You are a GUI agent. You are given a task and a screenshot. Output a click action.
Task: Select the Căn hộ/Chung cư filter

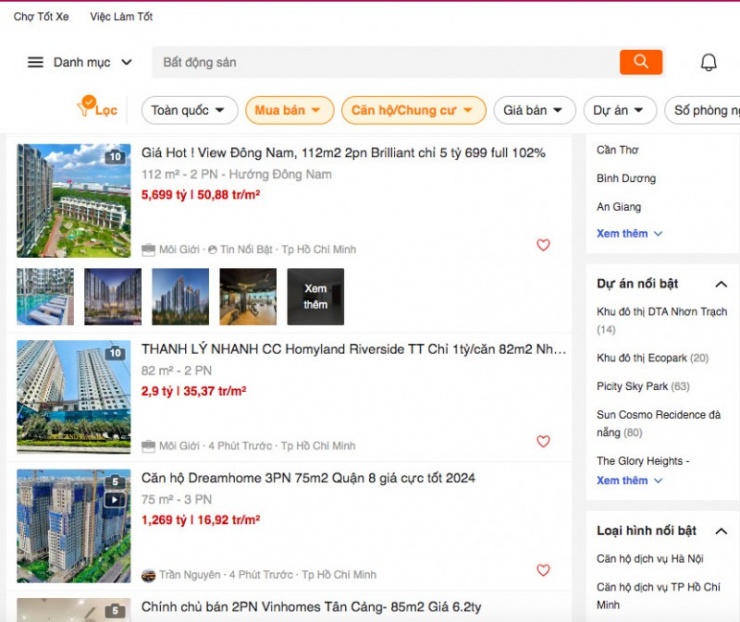(x=413, y=110)
